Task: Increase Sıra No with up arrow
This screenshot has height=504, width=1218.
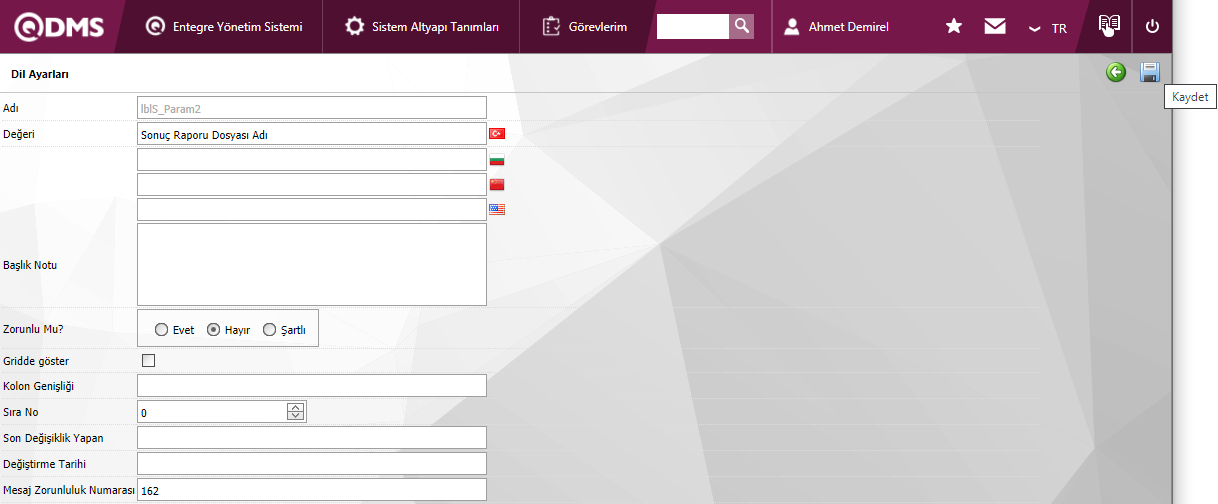Action: 295,407
